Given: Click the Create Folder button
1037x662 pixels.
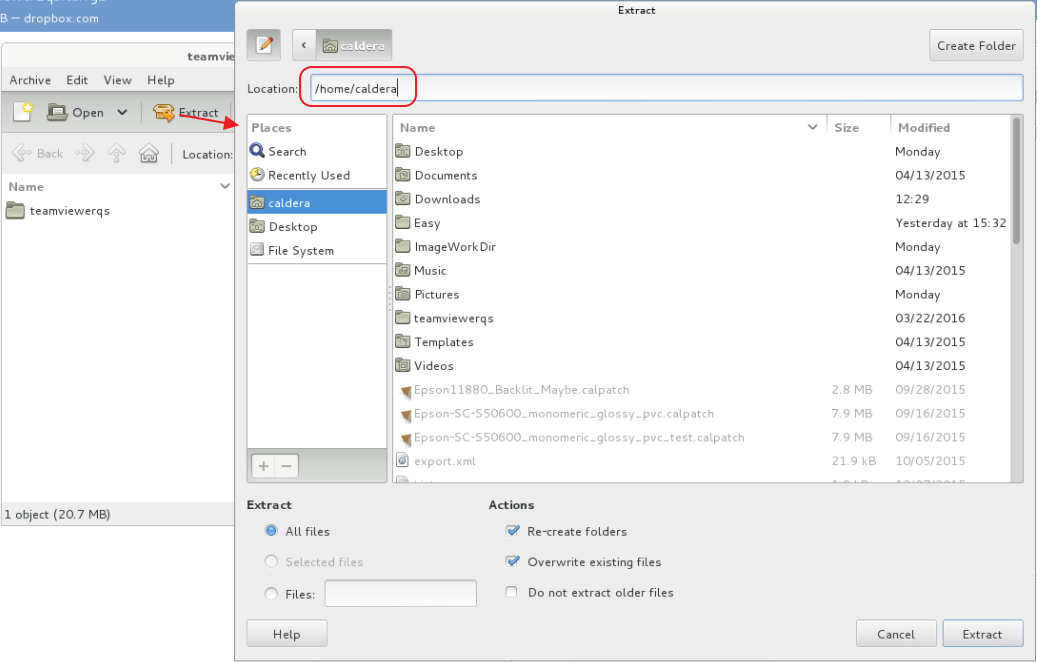Looking at the screenshot, I should 976,45.
